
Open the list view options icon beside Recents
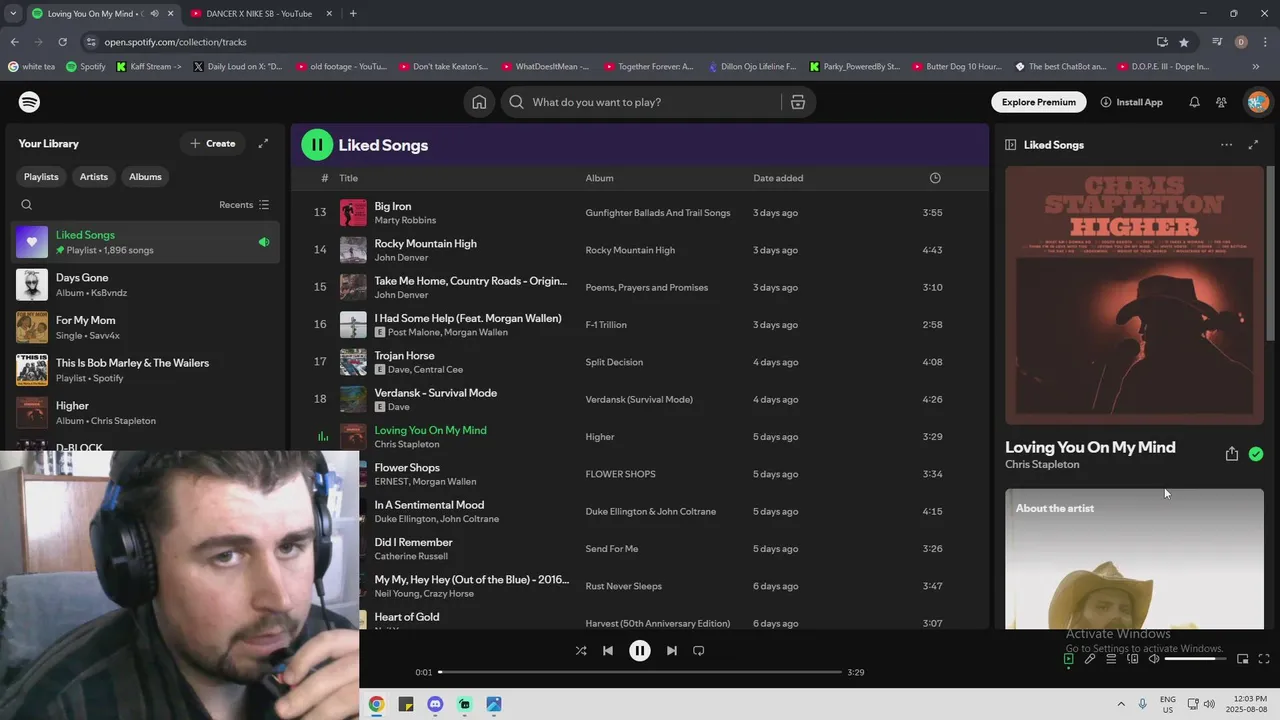coord(264,205)
